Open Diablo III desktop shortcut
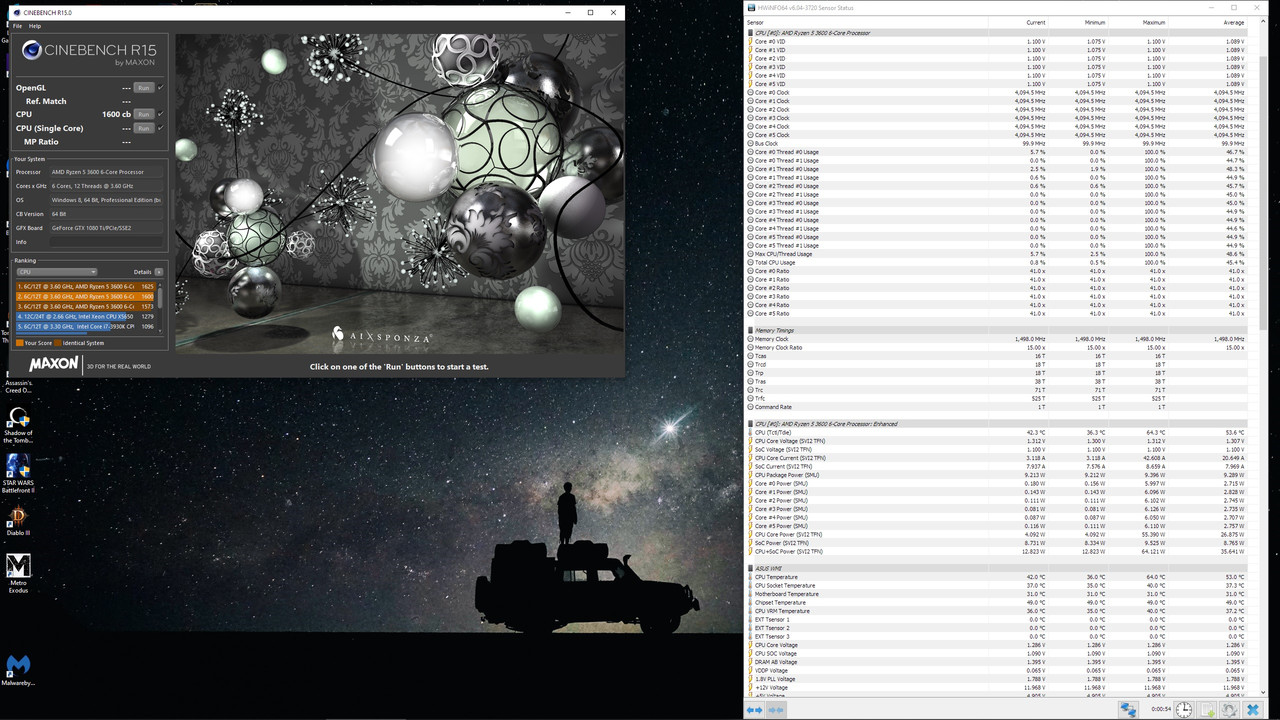The width and height of the screenshot is (1280, 720). [x=18, y=520]
